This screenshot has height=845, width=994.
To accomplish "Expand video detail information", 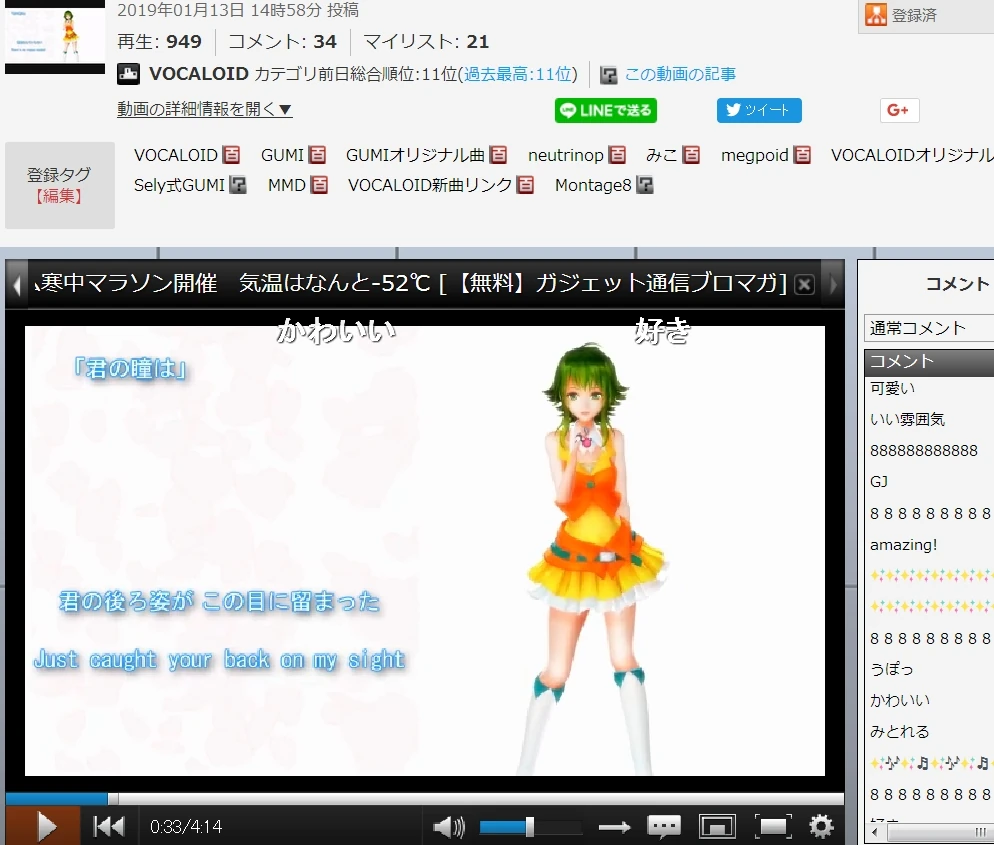I will [204, 109].
